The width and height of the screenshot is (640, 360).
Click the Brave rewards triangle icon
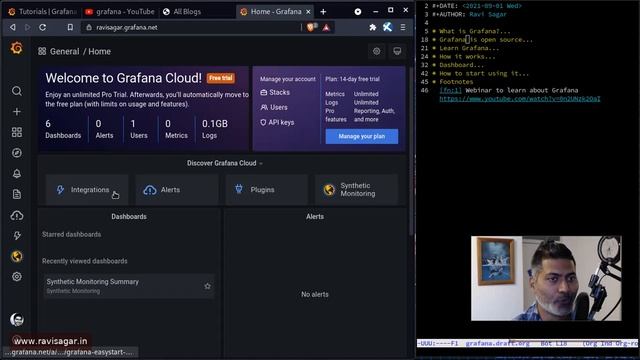tap(326, 27)
